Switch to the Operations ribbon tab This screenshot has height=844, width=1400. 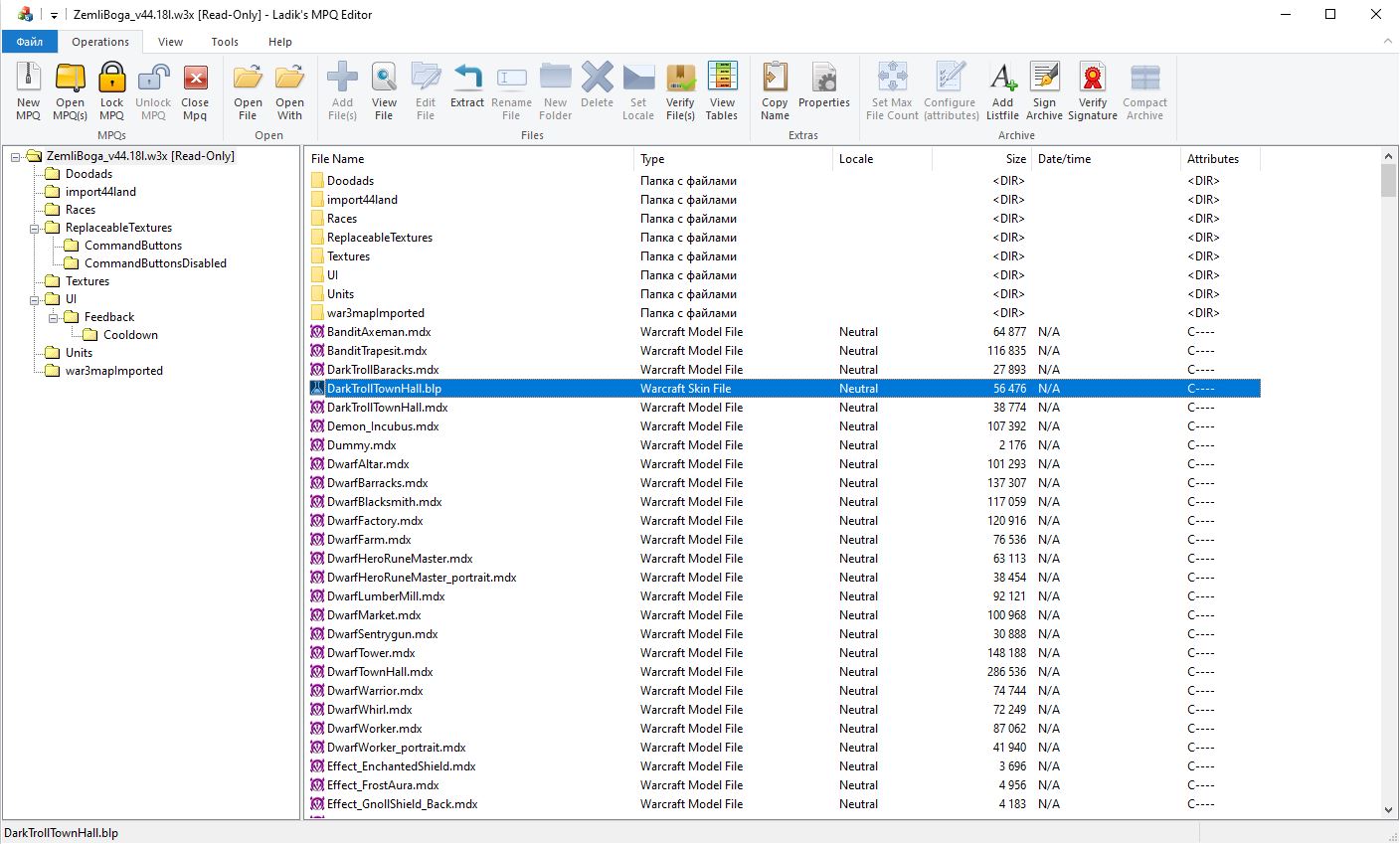[x=100, y=42]
